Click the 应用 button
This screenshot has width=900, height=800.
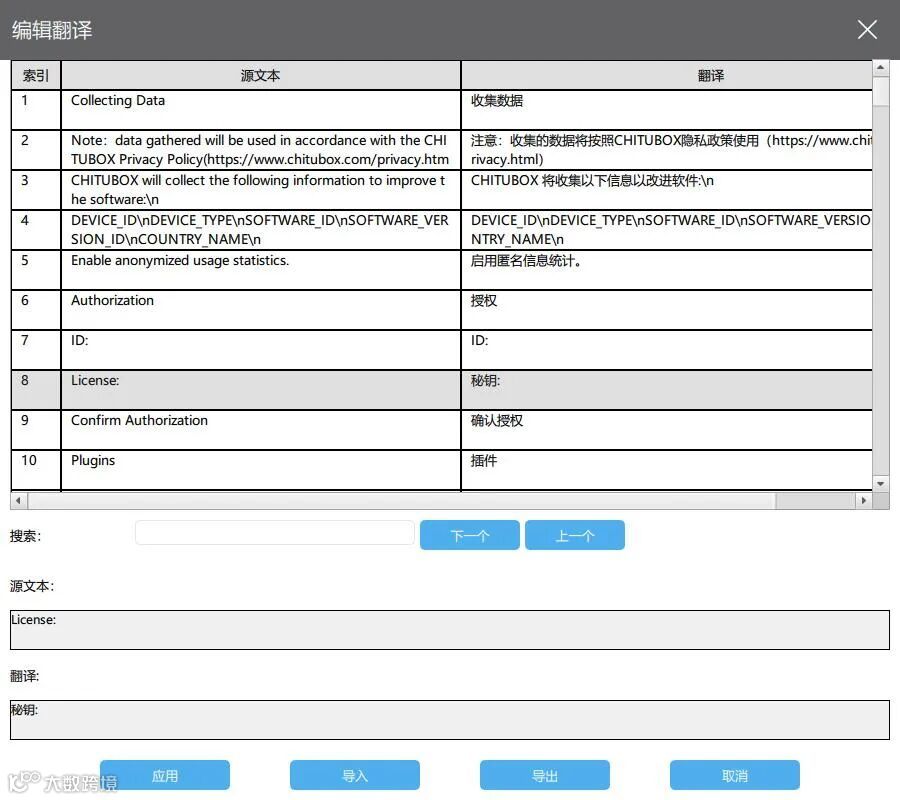[165, 775]
